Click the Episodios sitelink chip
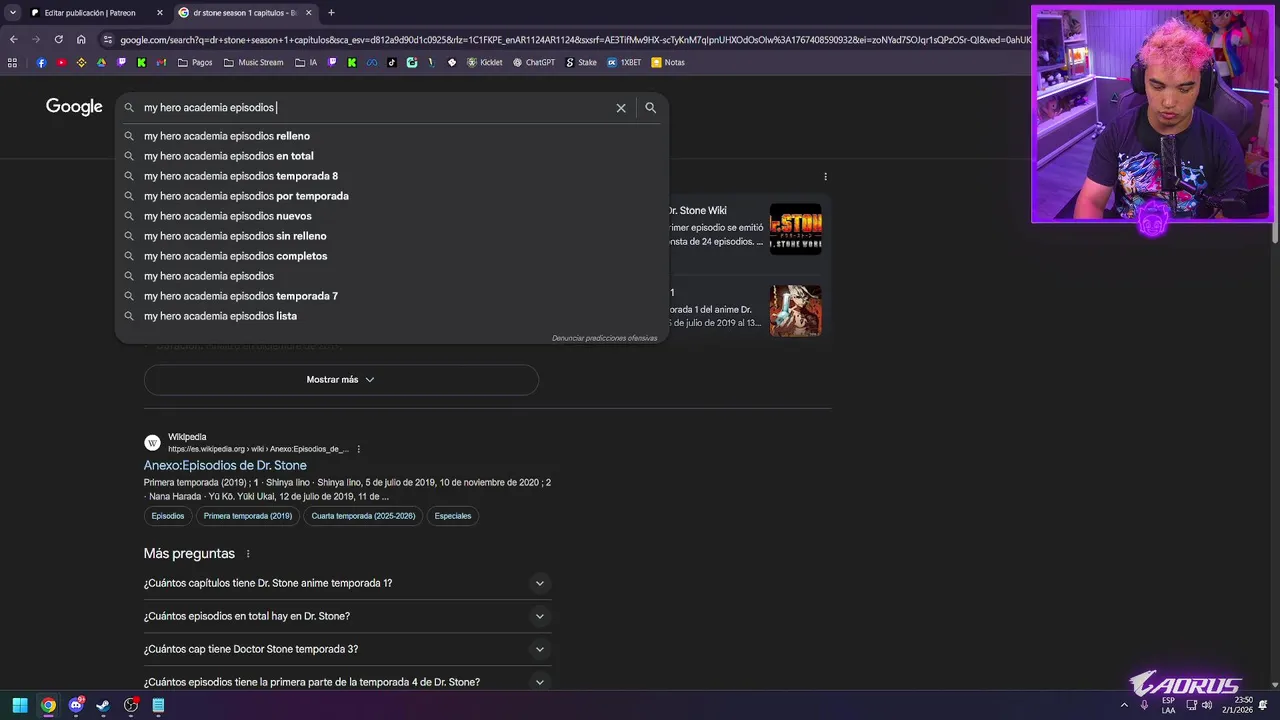Viewport: 1280px width, 720px height. coord(168,516)
